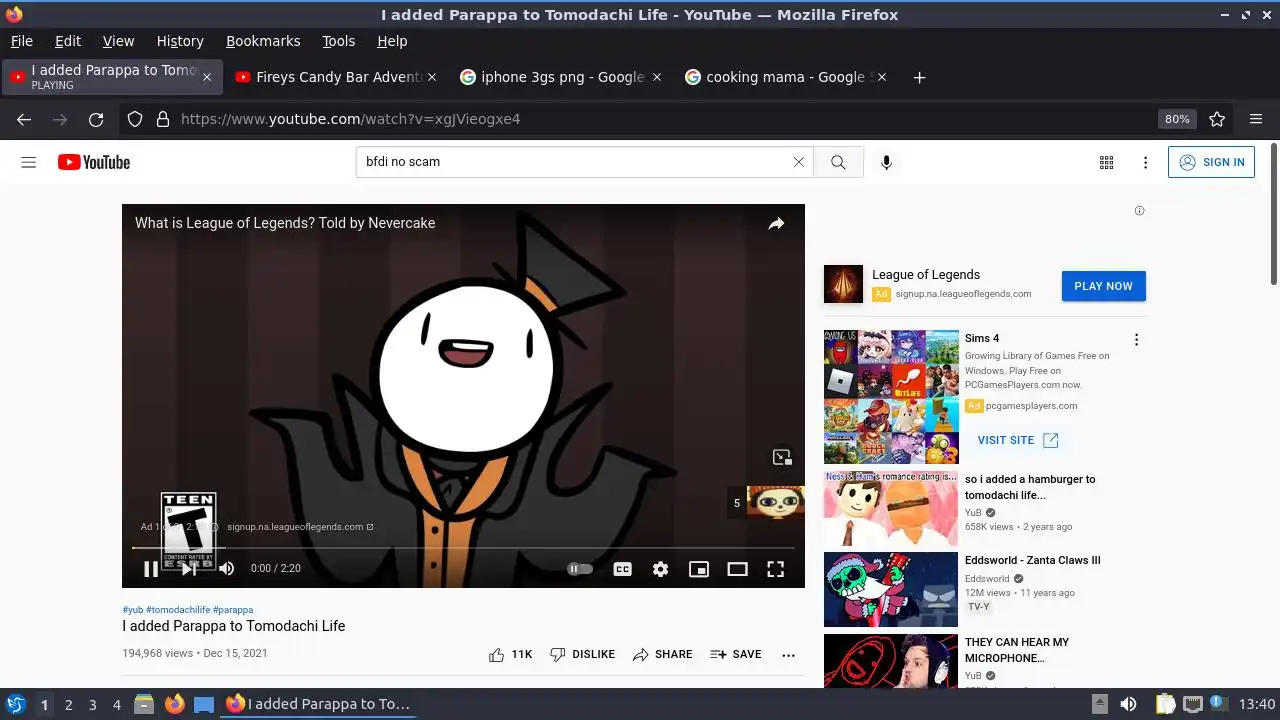
Task: Like the video with thumbs up
Action: click(510, 654)
